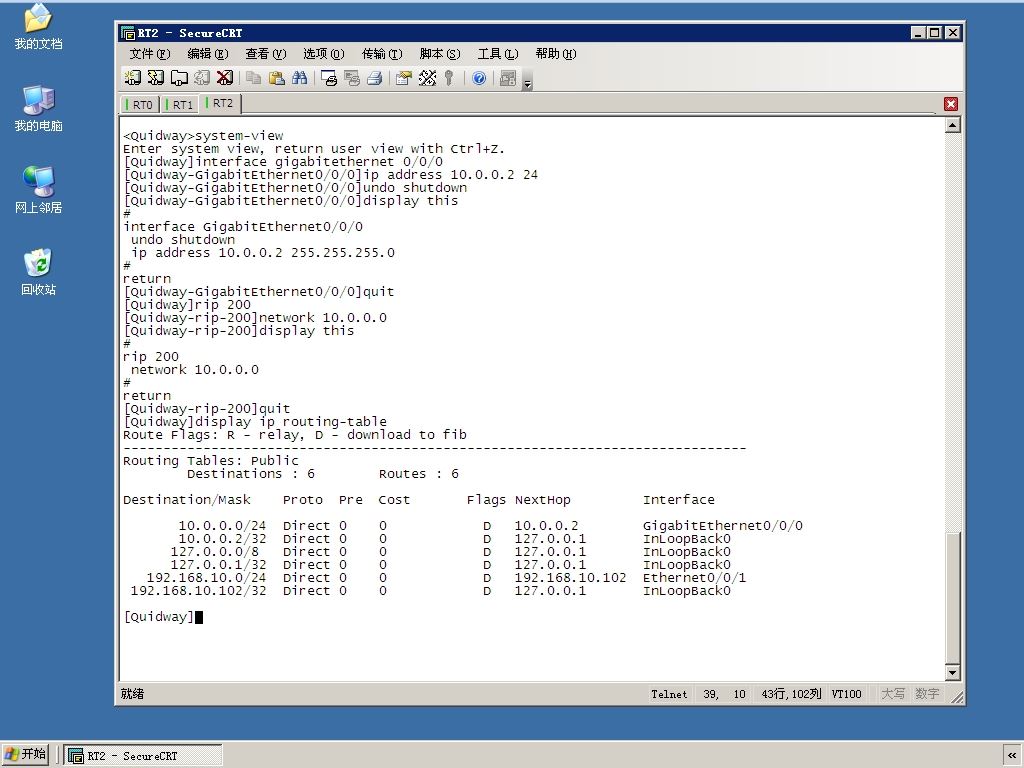Expand the taskbar tray chevron

(x=1012, y=756)
